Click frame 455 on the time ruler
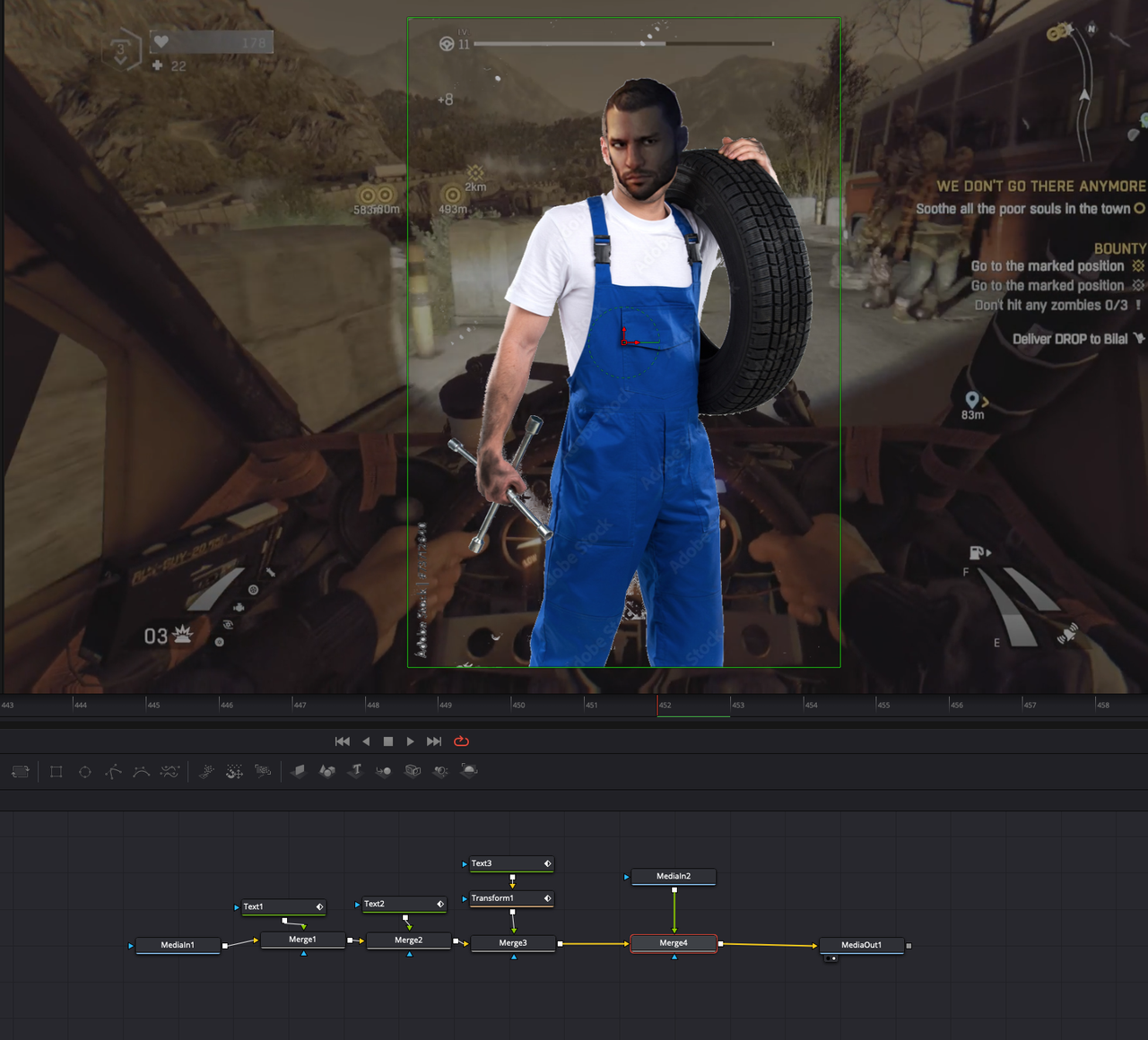 [878, 705]
